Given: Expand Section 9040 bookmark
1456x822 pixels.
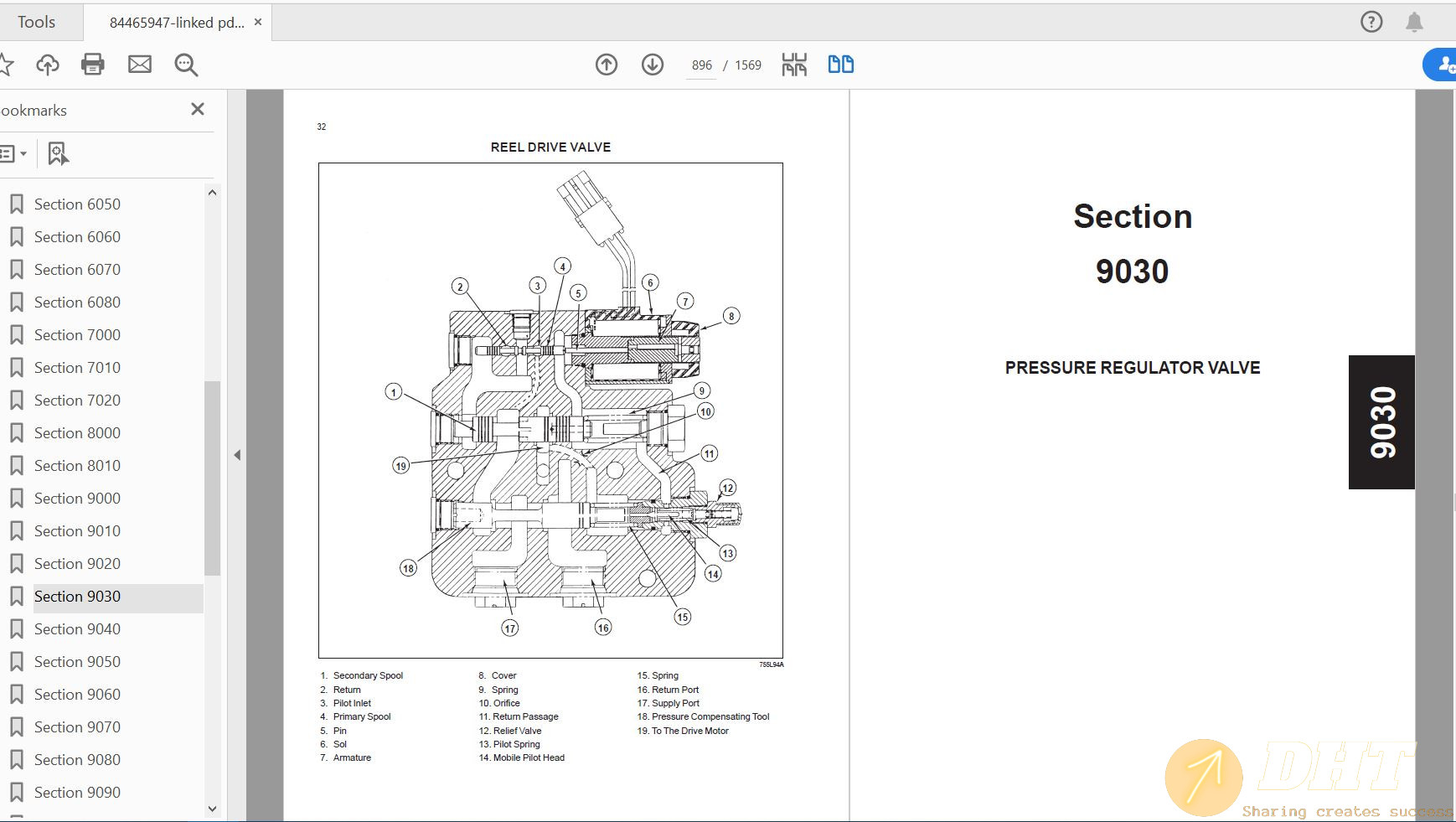Looking at the screenshot, I should (18, 628).
